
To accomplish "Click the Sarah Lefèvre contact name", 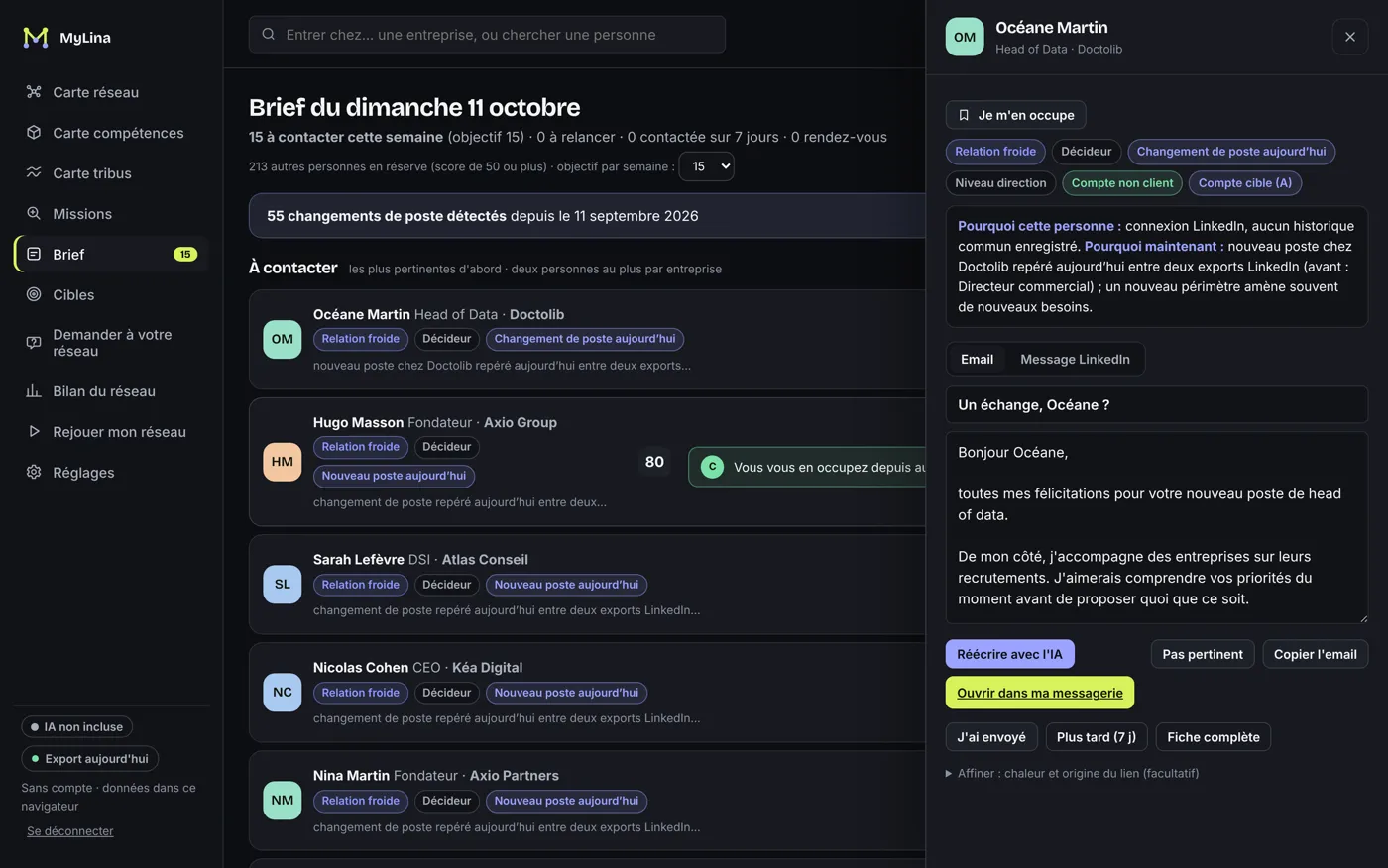I will [x=359, y=560].
